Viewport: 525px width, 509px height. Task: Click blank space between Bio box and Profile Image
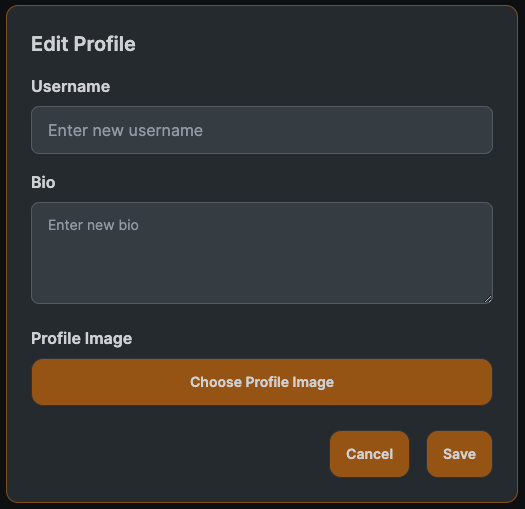[262, 316]
